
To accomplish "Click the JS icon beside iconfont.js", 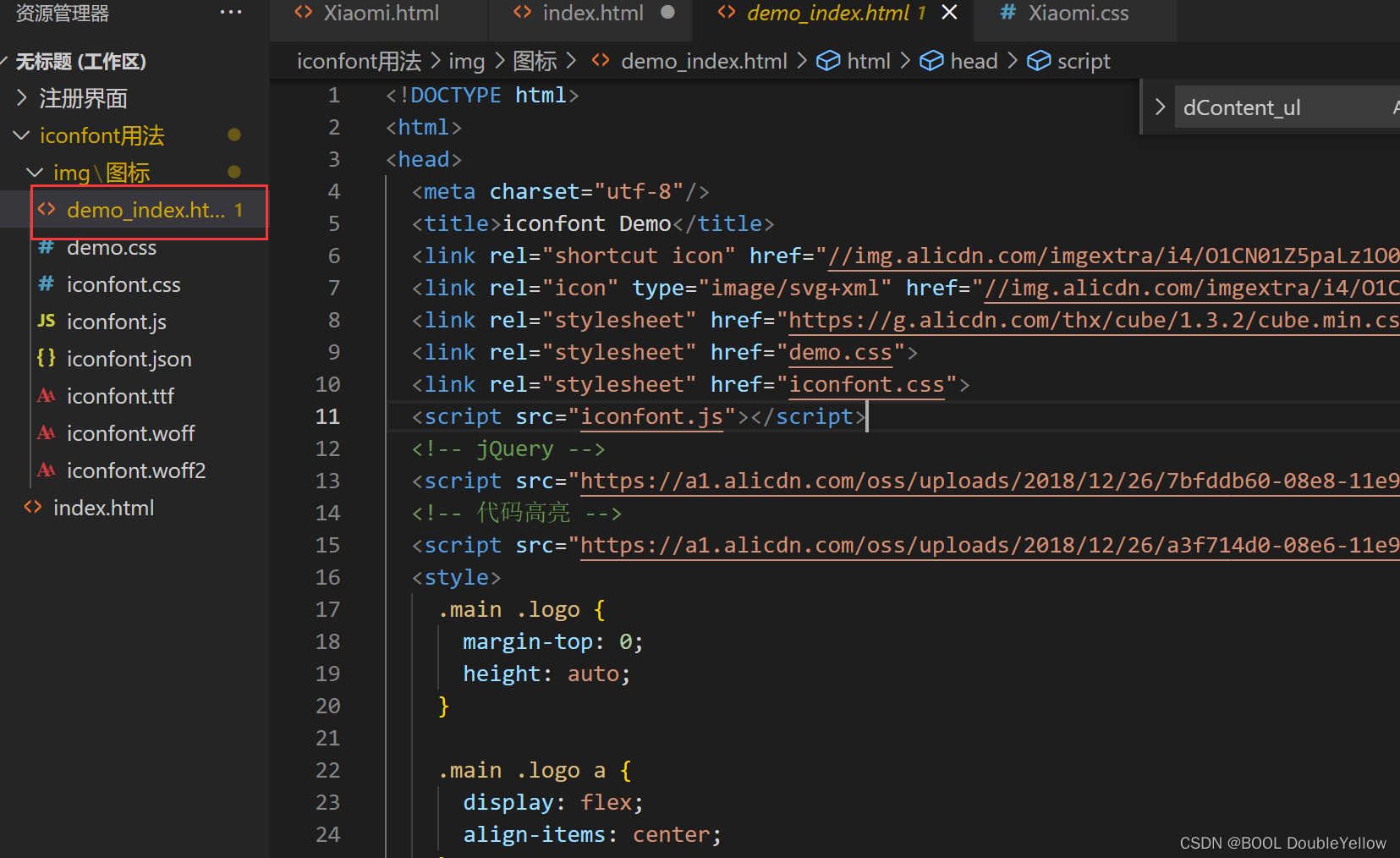I will 47,322.
